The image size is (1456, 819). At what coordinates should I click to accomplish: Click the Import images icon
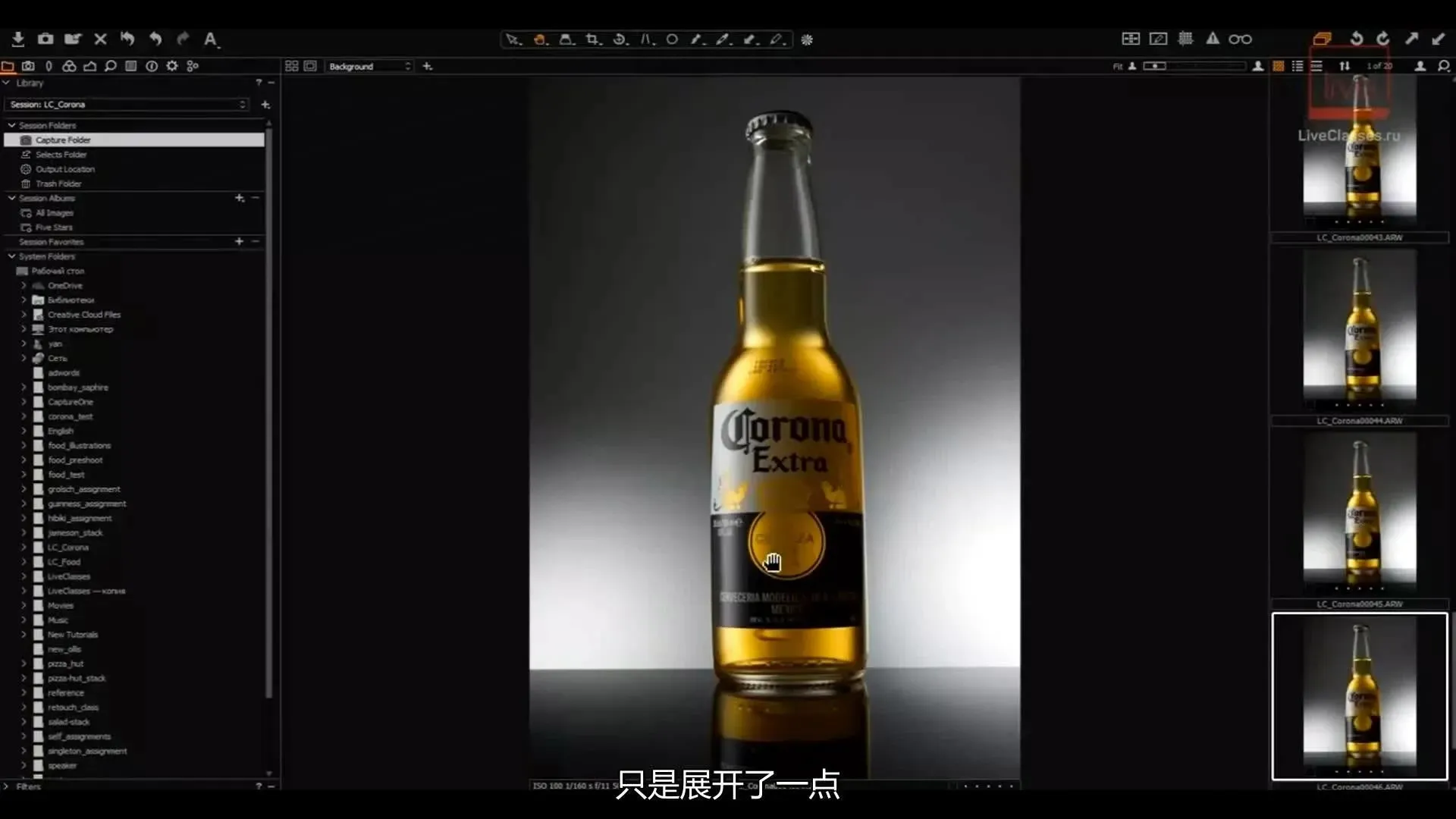tap(18, 39)
